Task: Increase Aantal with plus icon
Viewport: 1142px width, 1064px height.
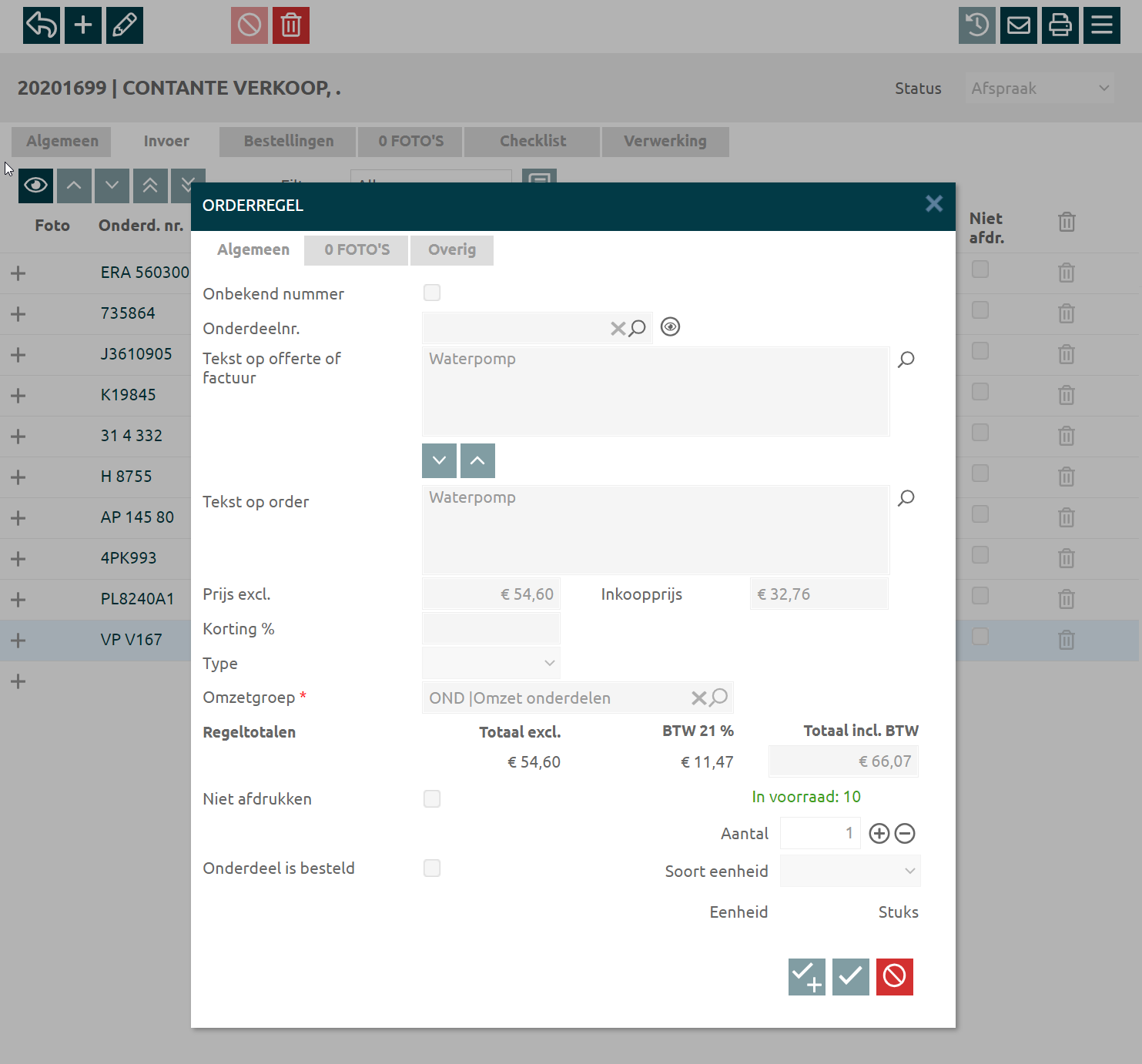Action: click(879, 833)
